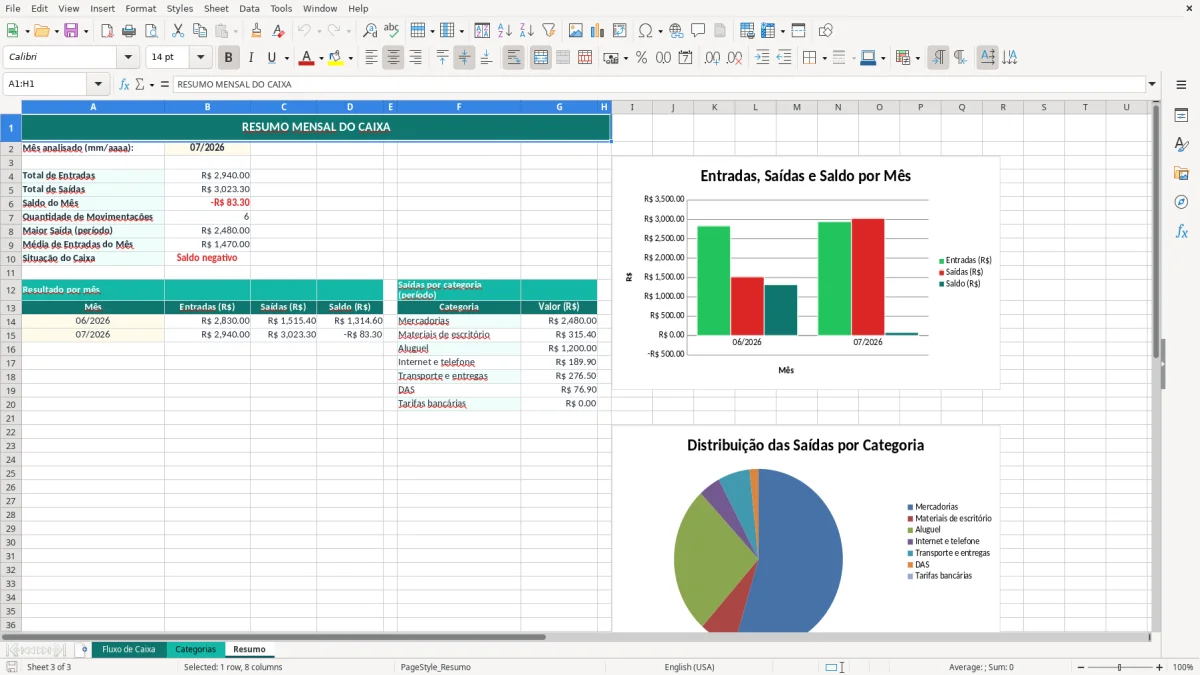Insert hyperlink globe icon

676,31
